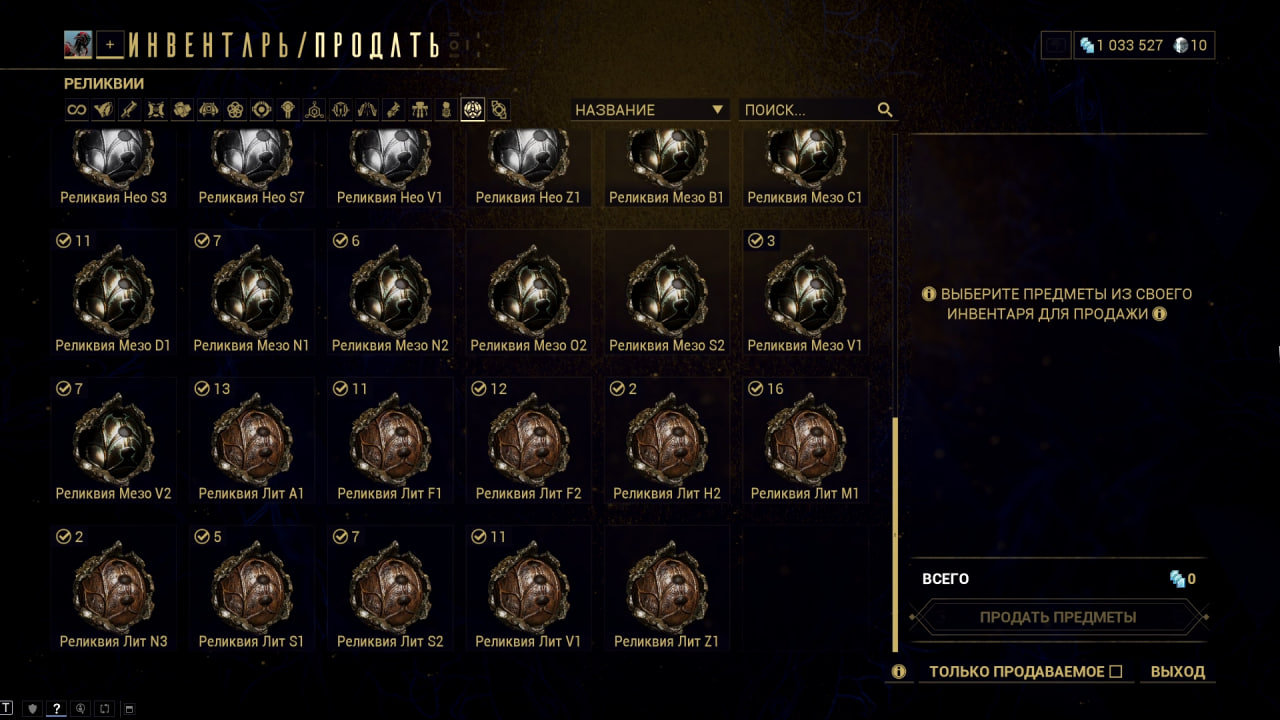Click the Название dropdown arrow
This screenshot has height=720, width=1280.
click(x=717, y=110)
